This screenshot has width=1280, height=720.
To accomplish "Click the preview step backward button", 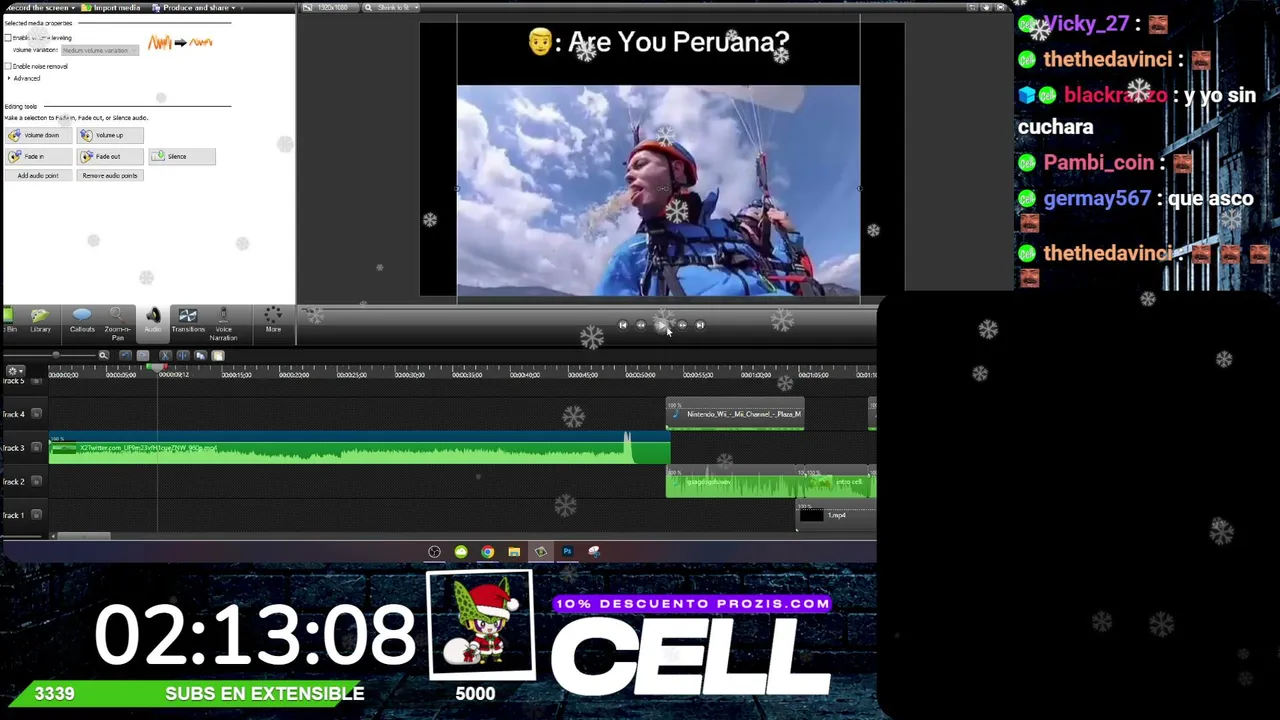I will coord(641,325).
